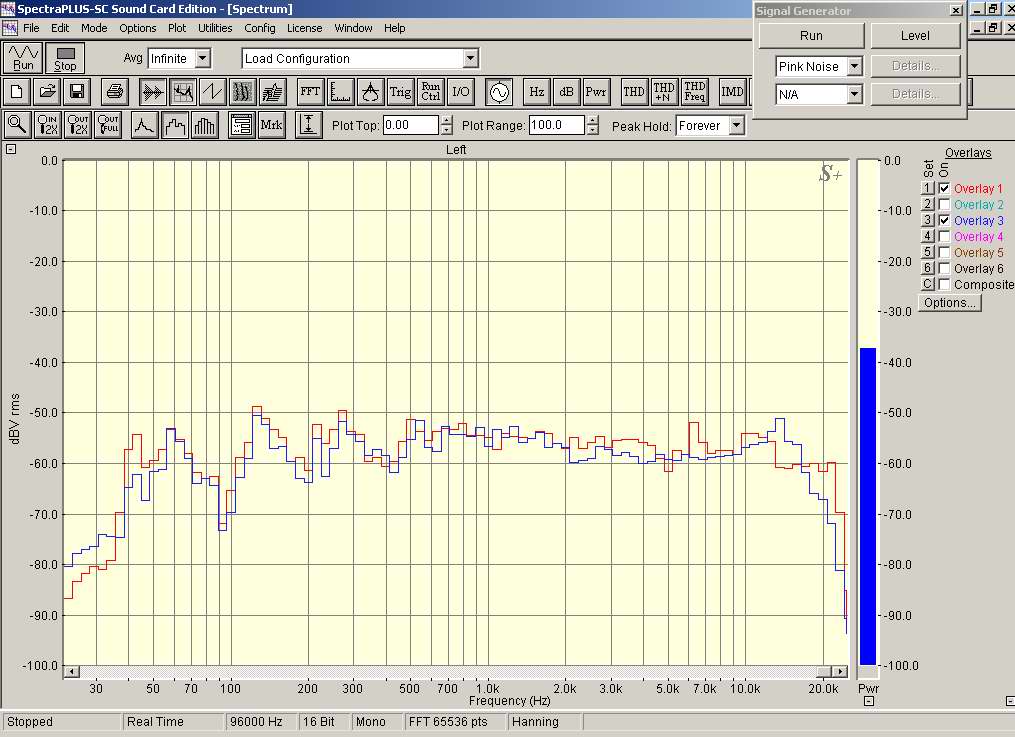This screenshot has height=737, width=1015.
Task: Click Set button 3 for Overlay 3
Action: pyautogui.click(x=928, y=221)
